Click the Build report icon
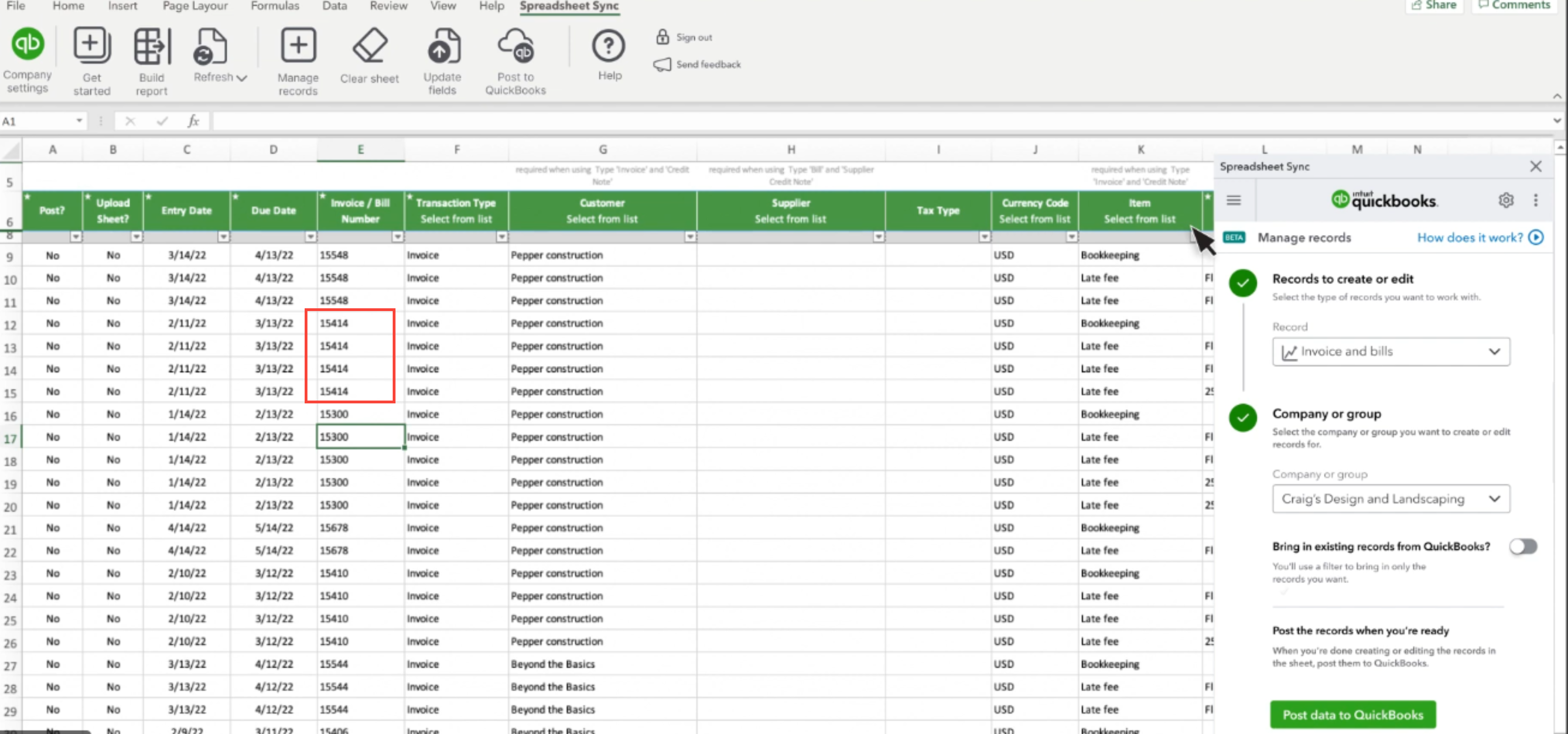 (x=152, y=46)
